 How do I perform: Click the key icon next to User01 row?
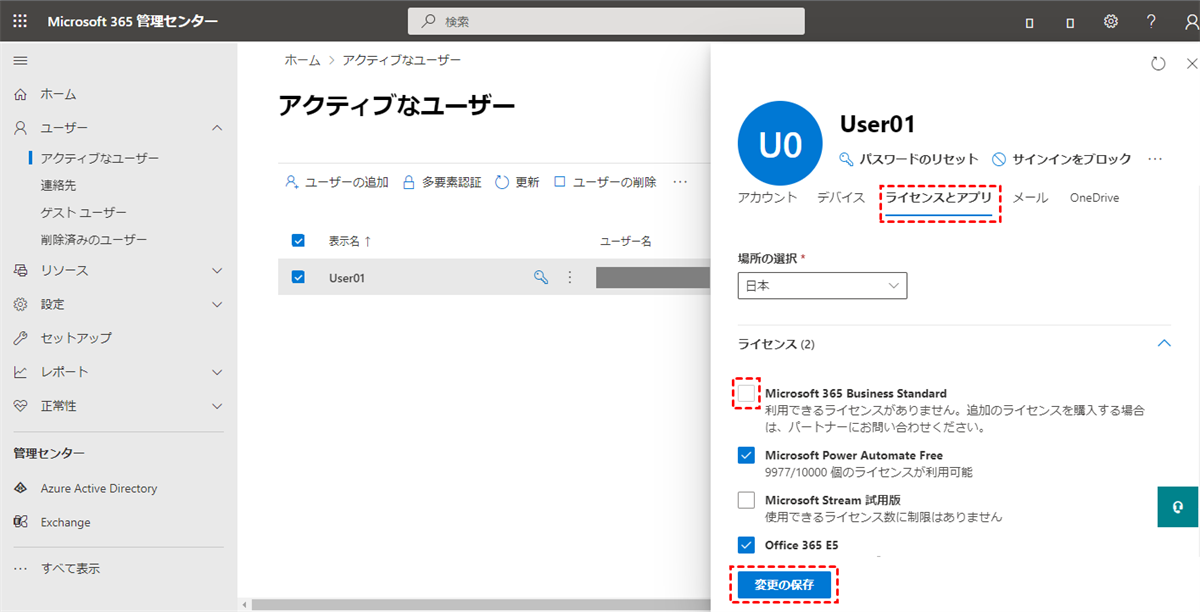pyautogui.click(x=541, y=277)
